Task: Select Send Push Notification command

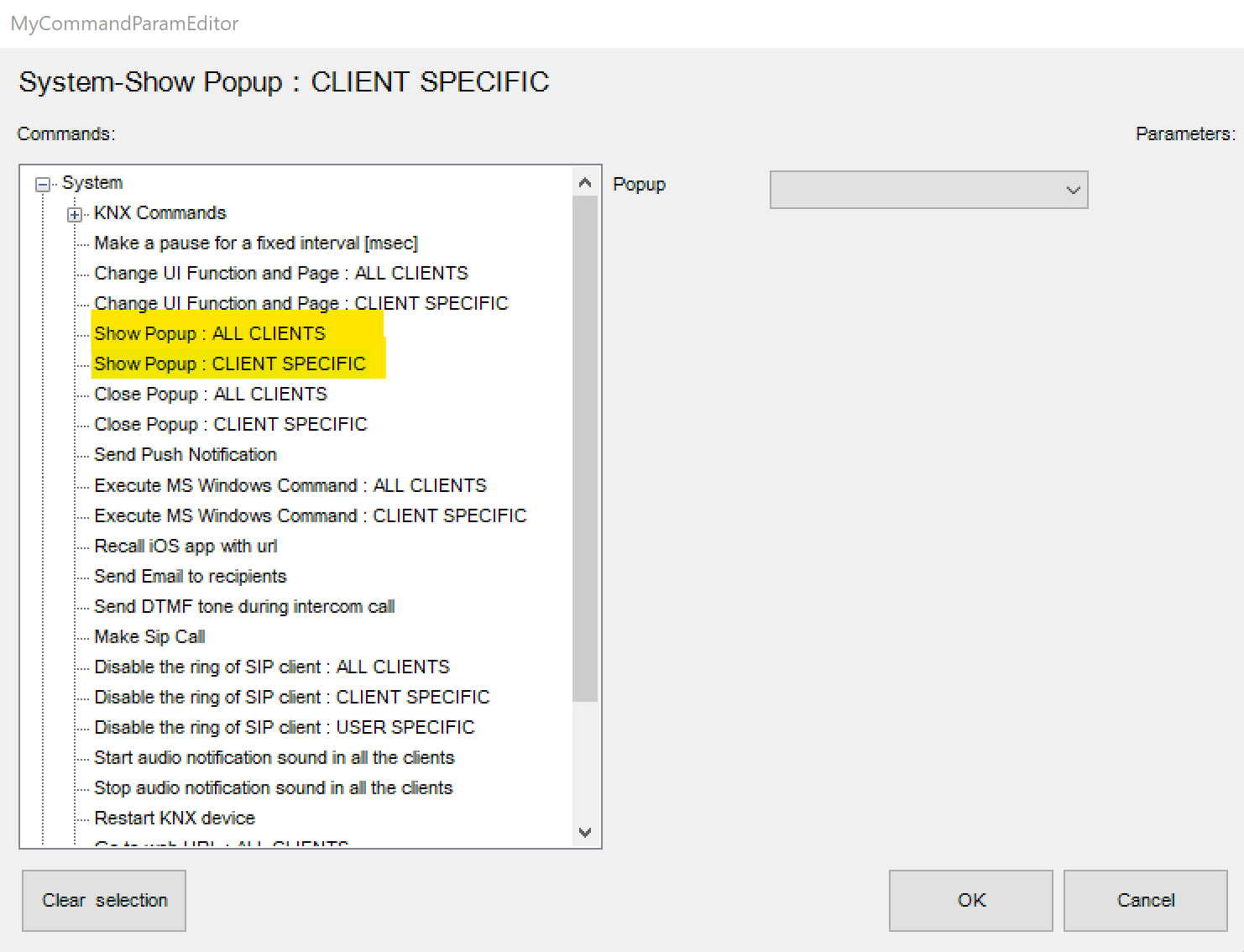Action: (x=186, y=455)
